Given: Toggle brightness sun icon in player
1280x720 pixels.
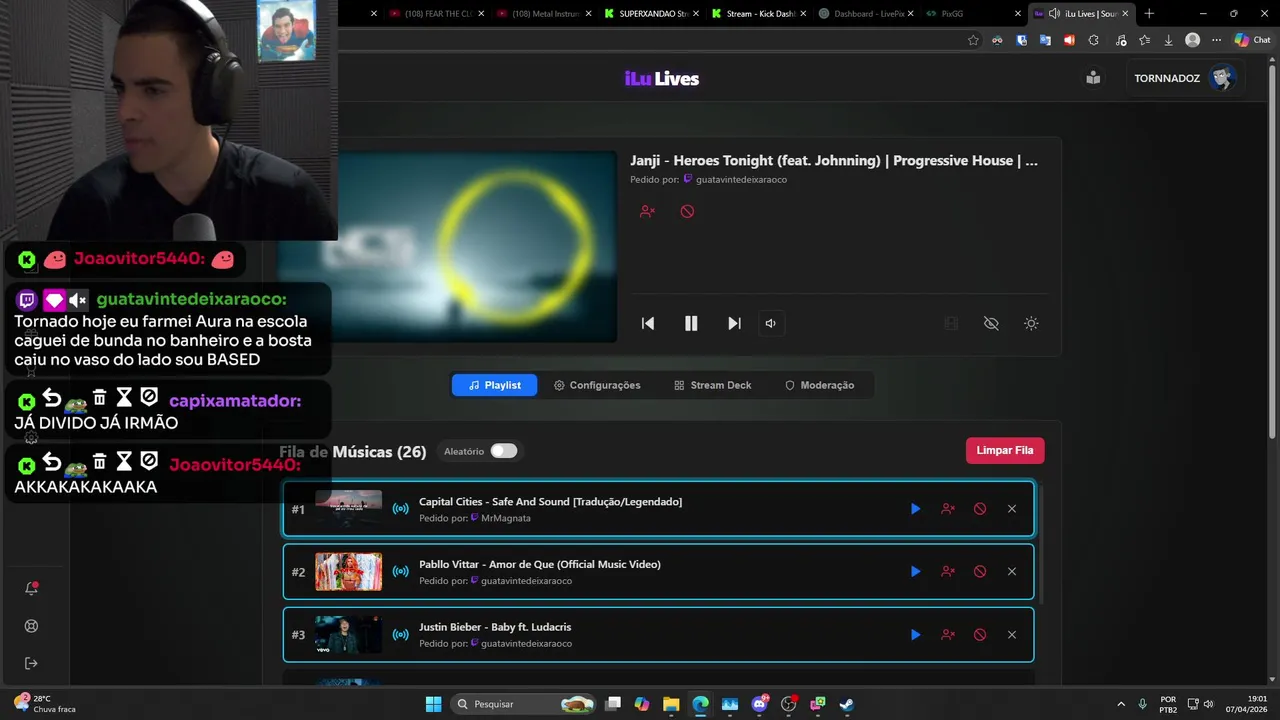Looking at the screenshot, I should [1031, 323].
